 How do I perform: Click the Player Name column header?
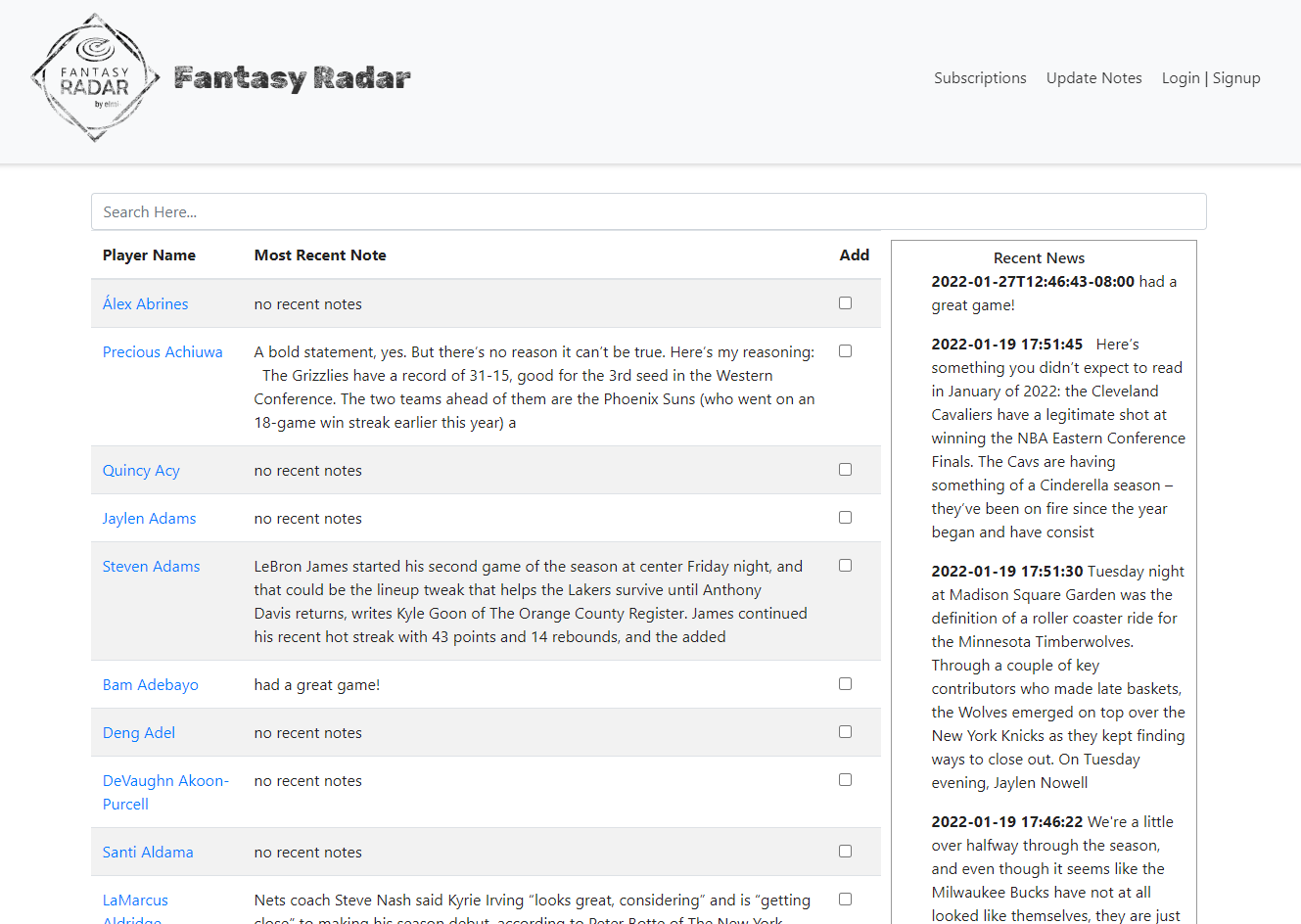(149, 254)
